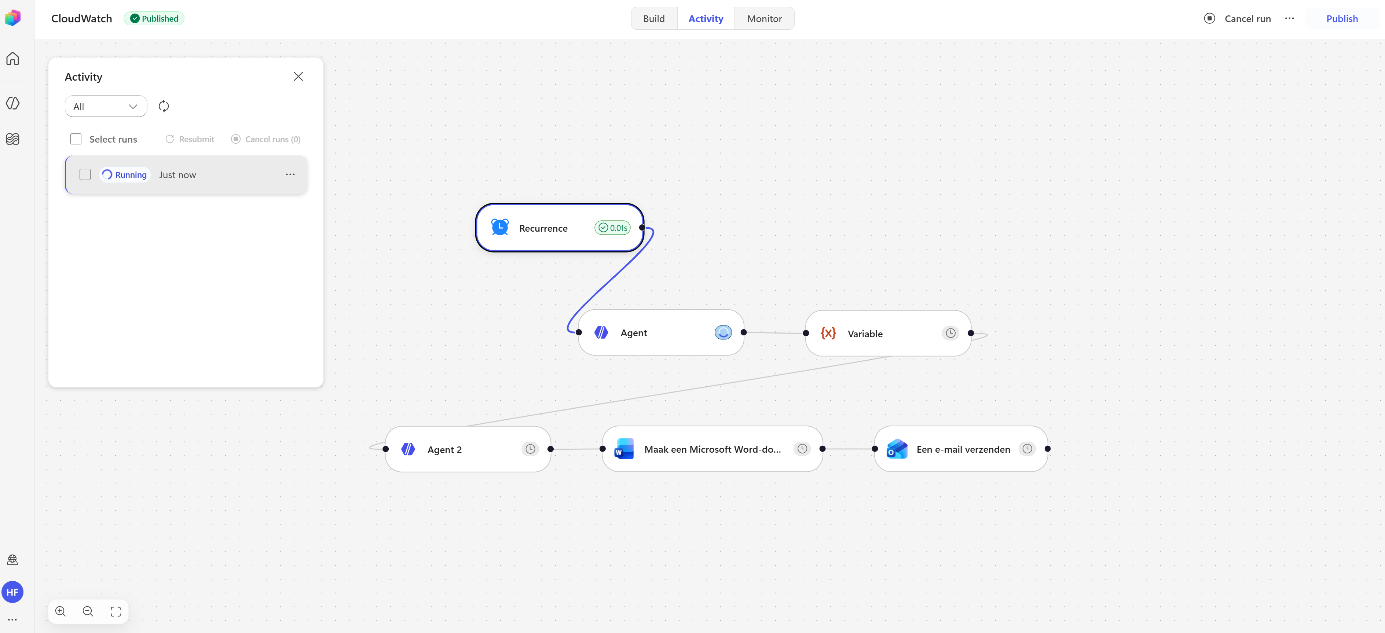Open the All filter dropdown

click(106, 106)
